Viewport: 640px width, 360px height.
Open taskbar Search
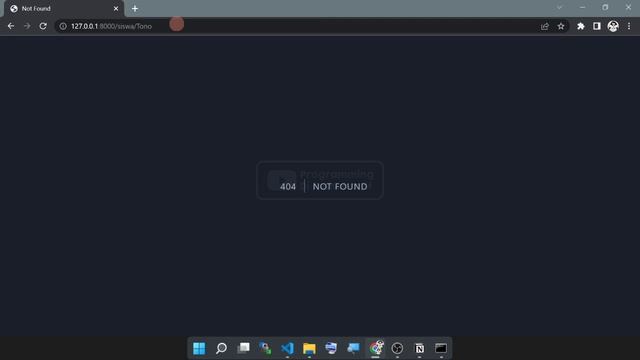221,348
